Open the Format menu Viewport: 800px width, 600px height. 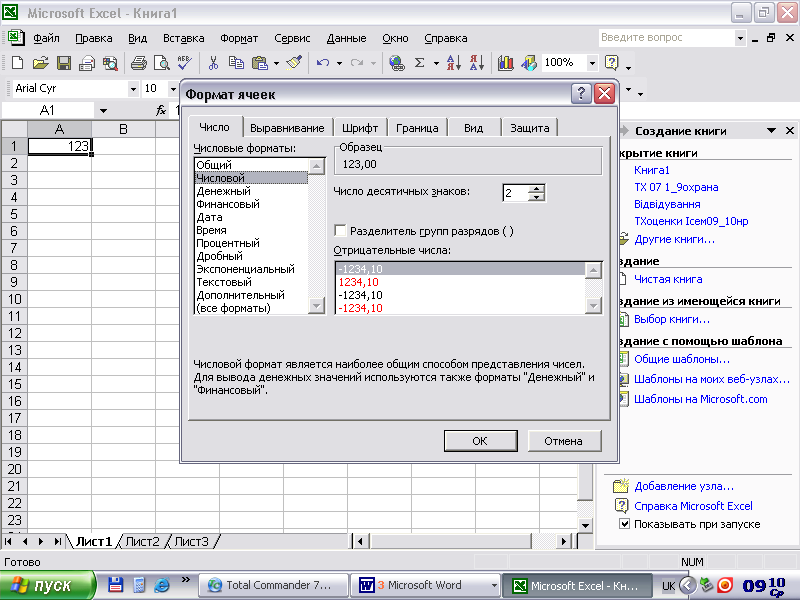239,38
